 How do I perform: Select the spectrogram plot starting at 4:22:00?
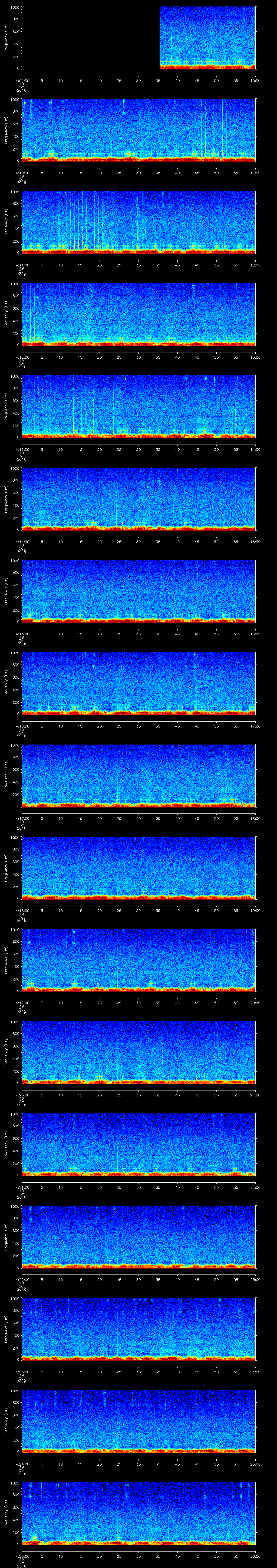tap(138, 1237)
